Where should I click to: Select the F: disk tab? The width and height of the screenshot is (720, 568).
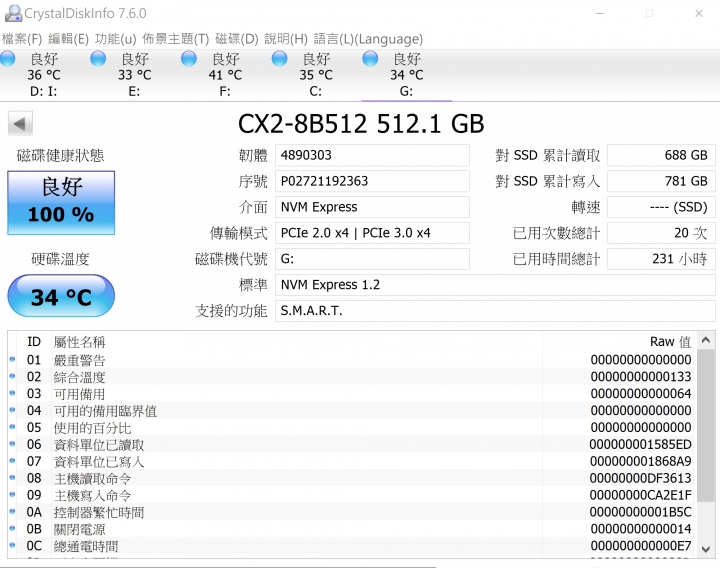pyautogui.click(x=225, y=75)
